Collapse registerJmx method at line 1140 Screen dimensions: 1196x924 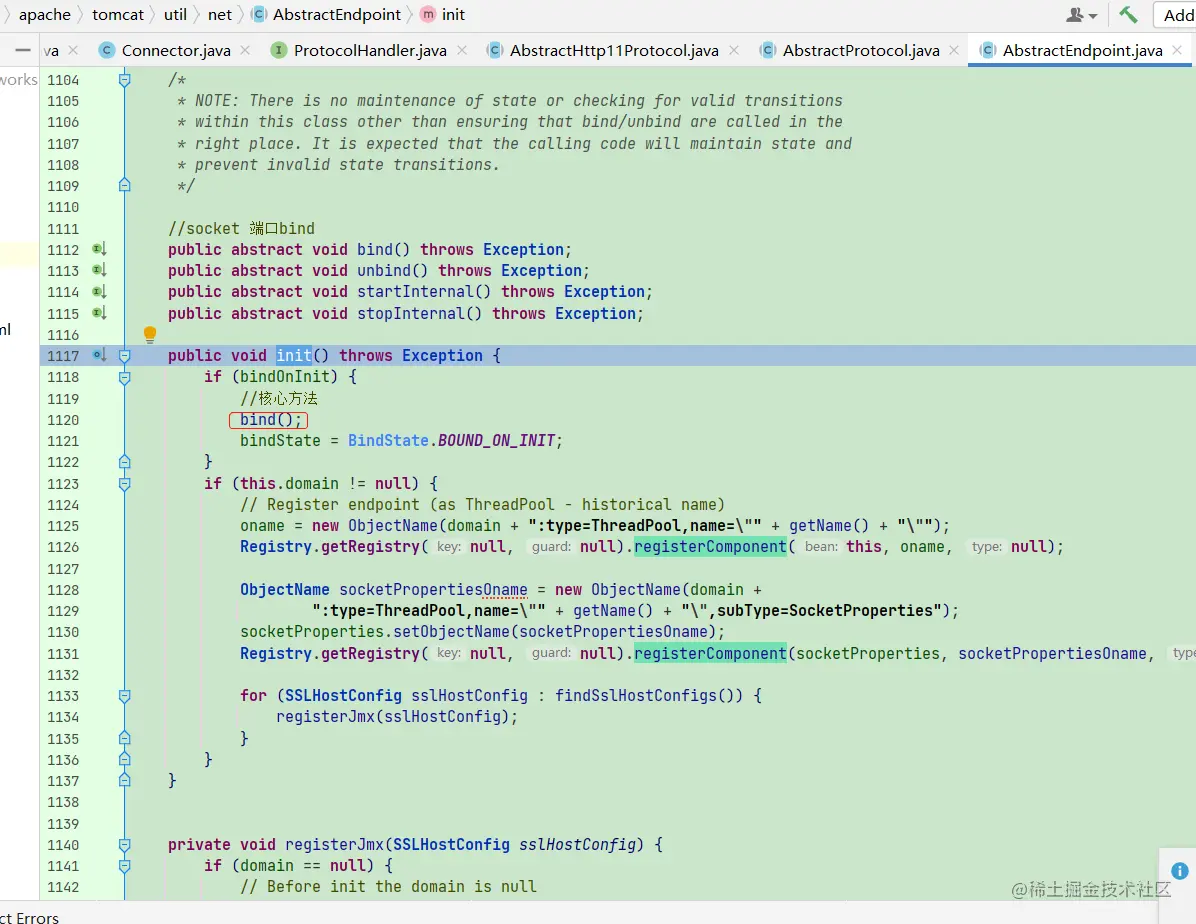point(124,845)
